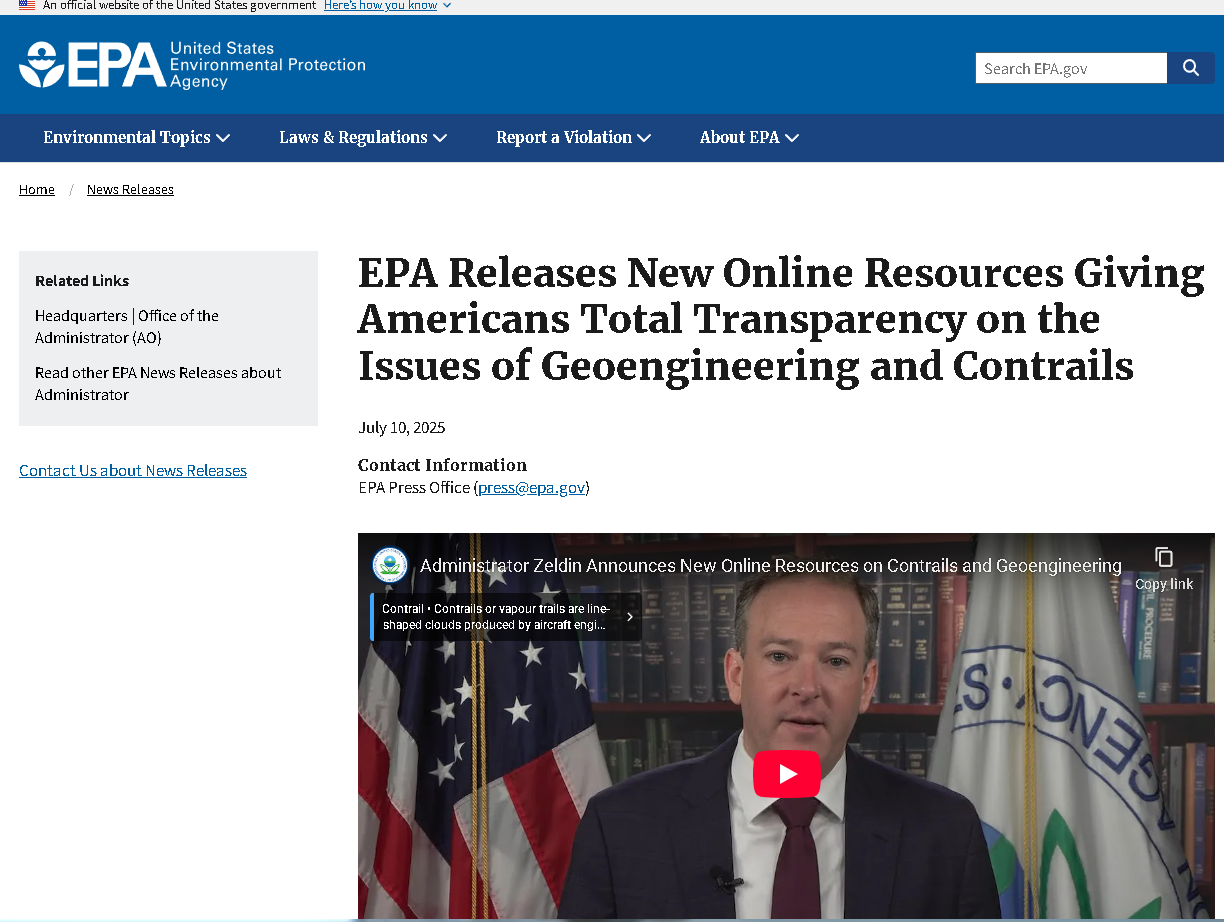Expand the Report a Violation menu
The height and width of the screenshot is (922, 1224).
click(x=573, y=138)
